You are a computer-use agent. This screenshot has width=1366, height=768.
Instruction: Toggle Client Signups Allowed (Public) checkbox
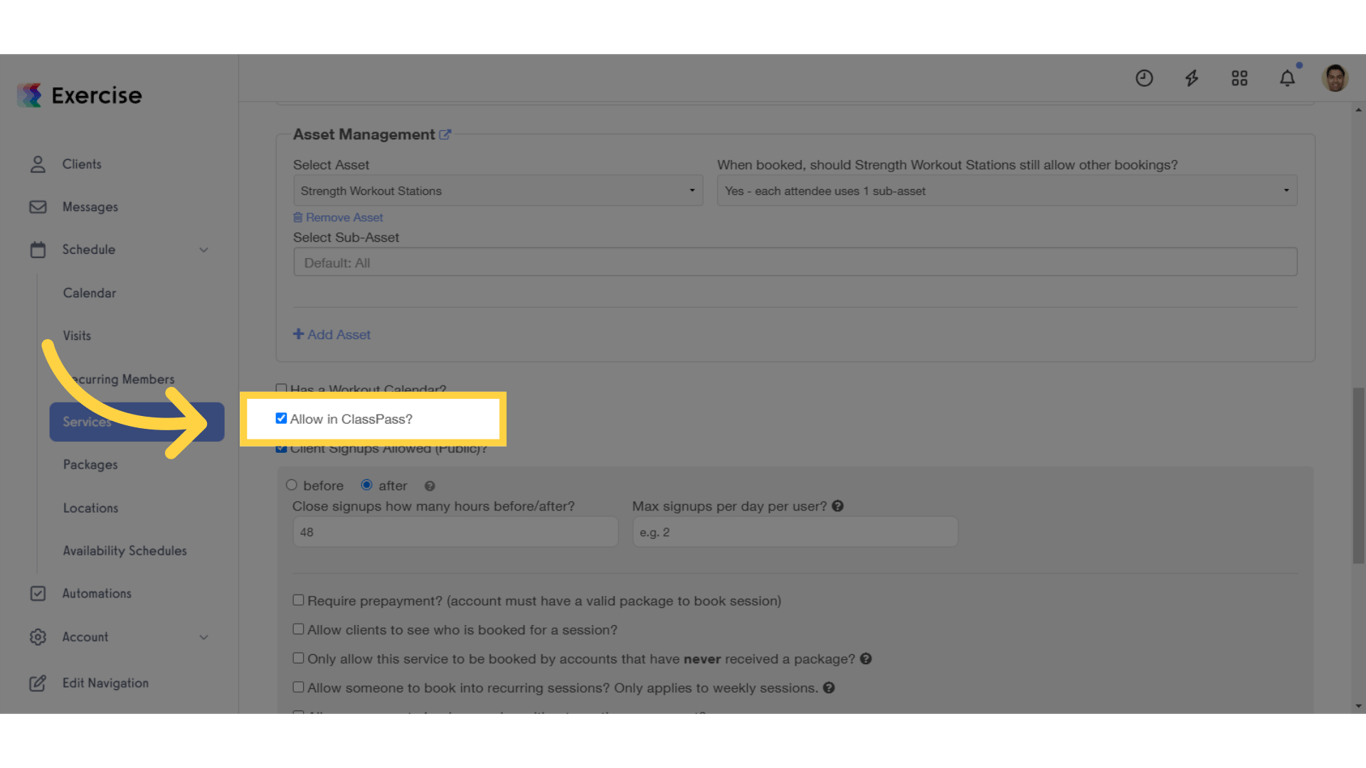point(281,448)
